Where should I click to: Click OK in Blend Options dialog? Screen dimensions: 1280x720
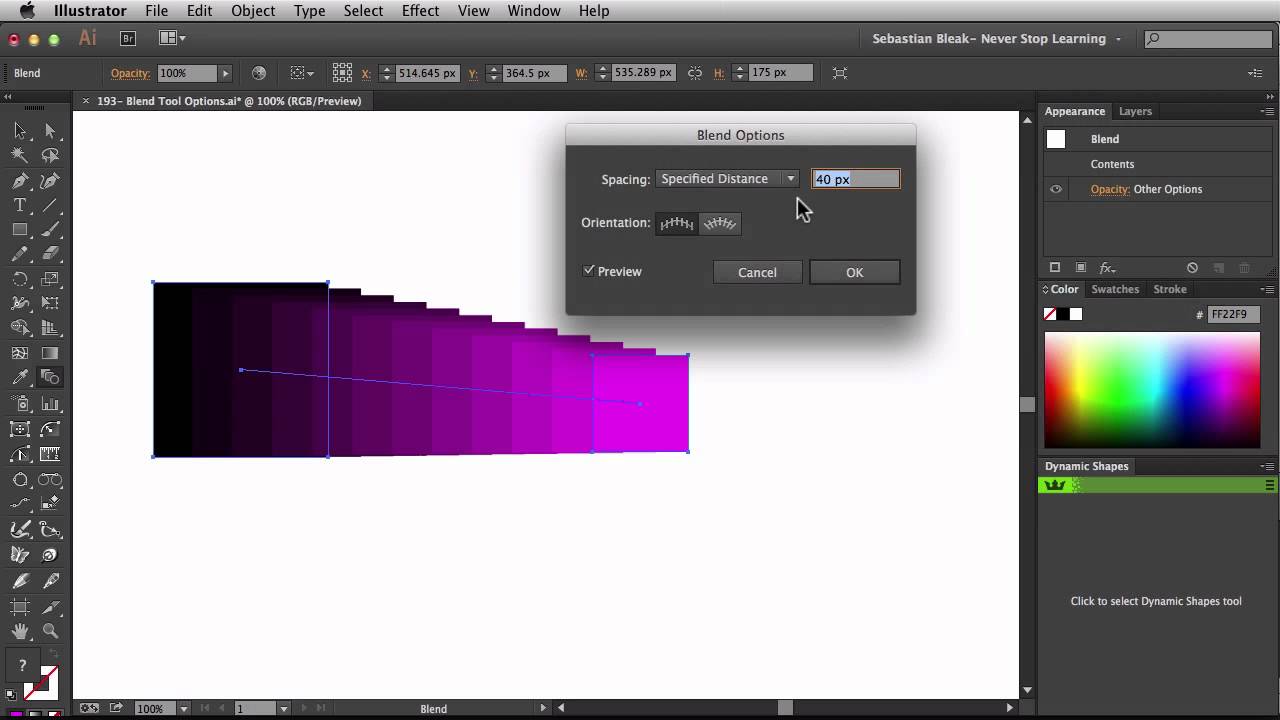click(855, 272)
